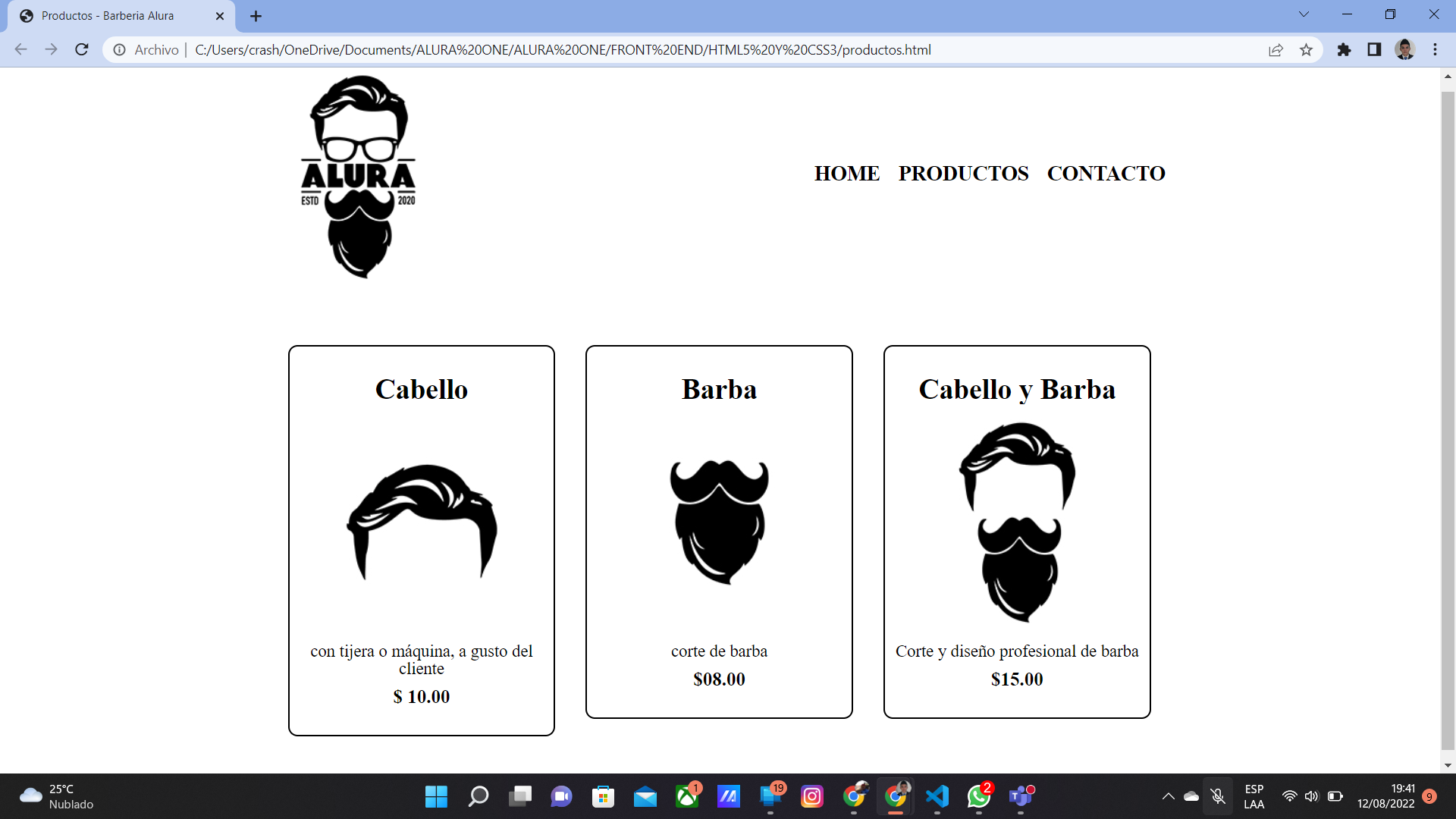1456x819 pixels.
Task: Bookmark this page with the star icon
Action: (1306, 49)
